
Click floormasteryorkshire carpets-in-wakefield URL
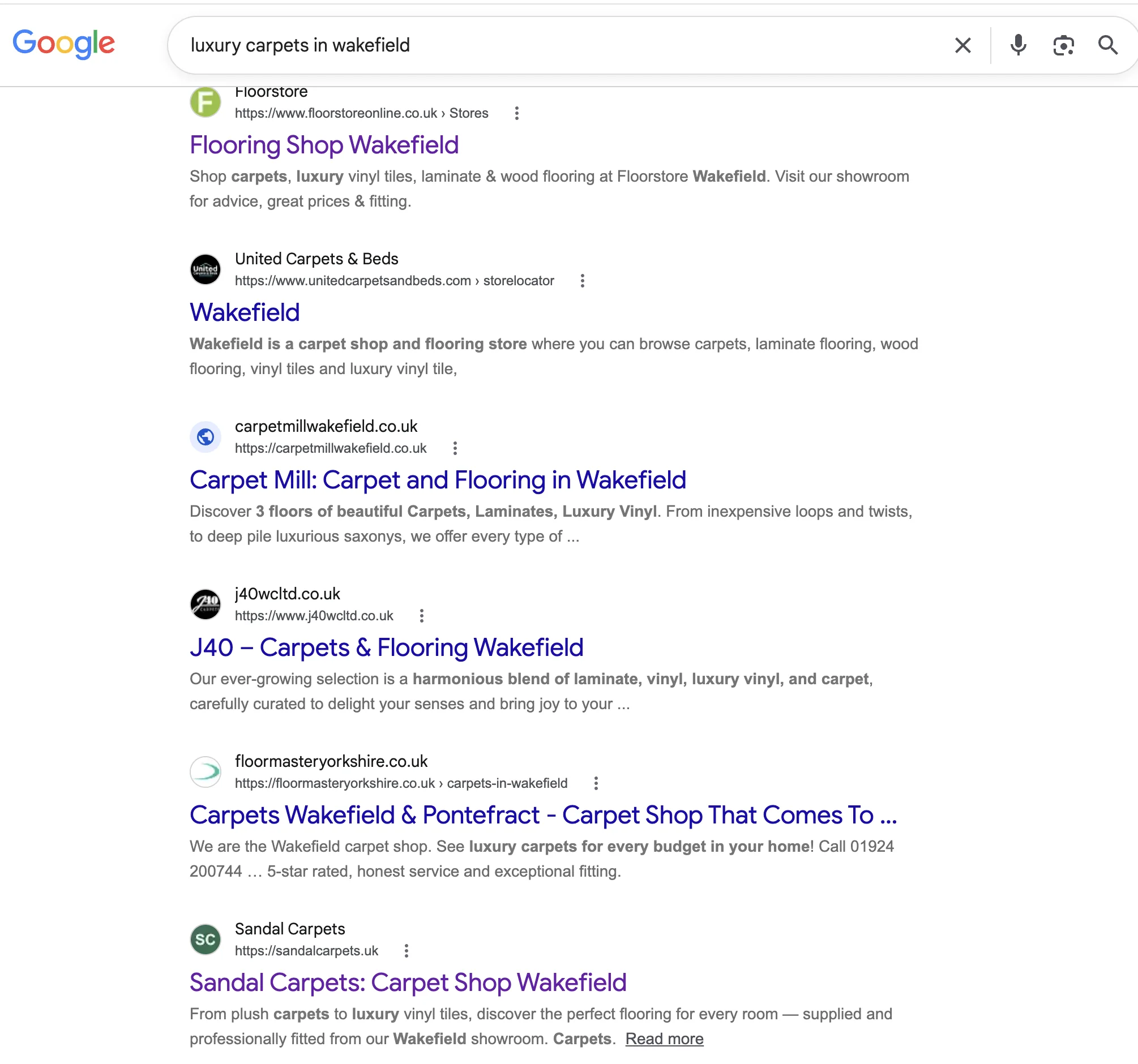point(401,783)
